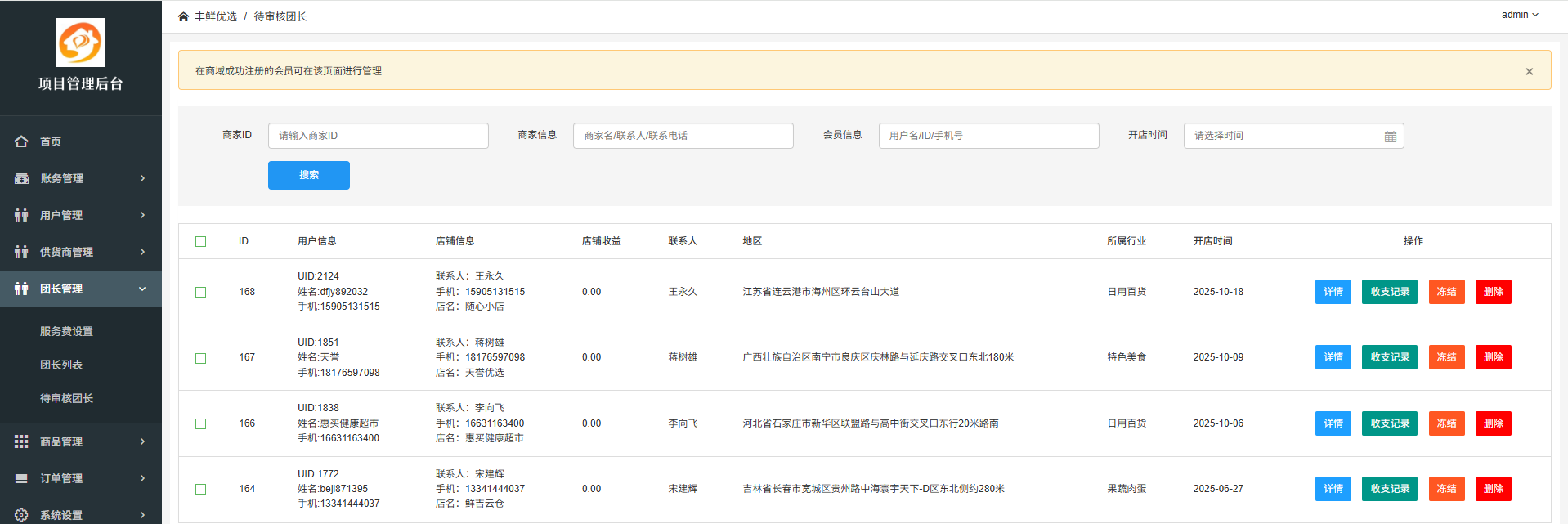Open 收支记录 for ID 168
Viewport: 1568px width, 524px height.
point(1390,292)
